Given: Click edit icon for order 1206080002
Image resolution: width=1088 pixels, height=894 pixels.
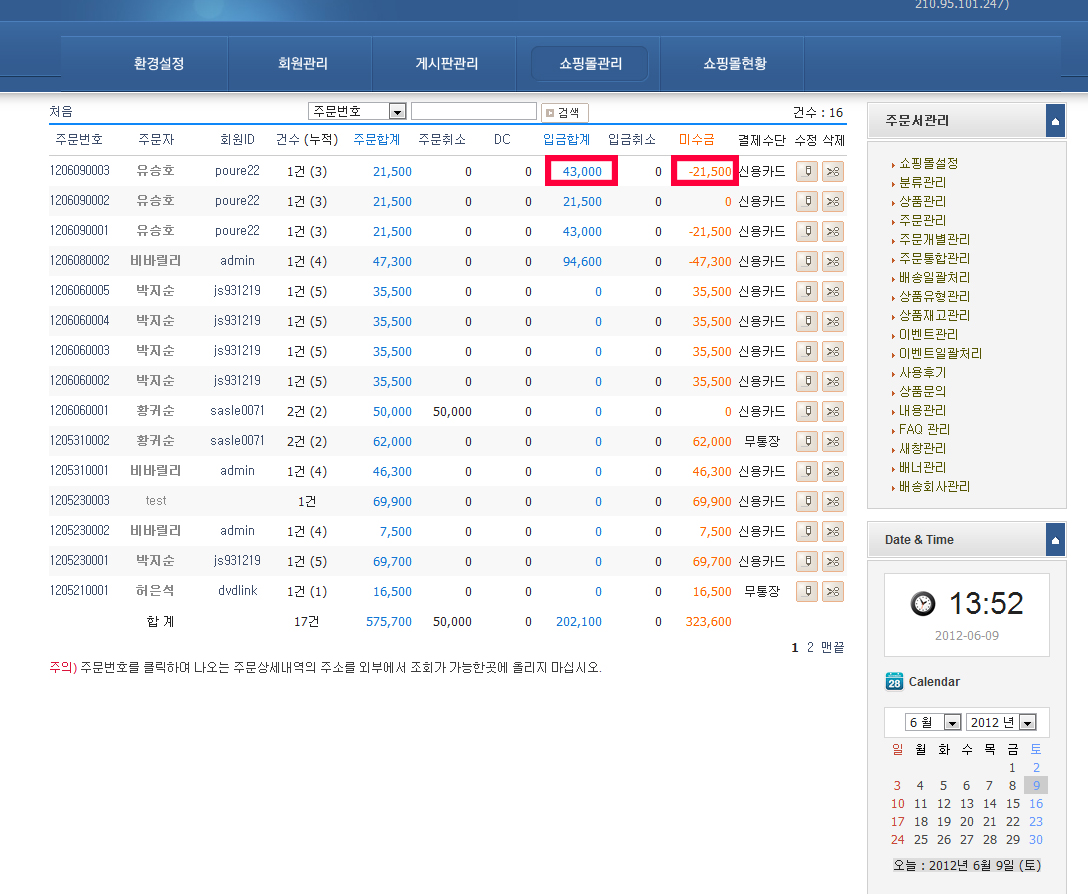Looking at the screenshot, I should (806, 261).
